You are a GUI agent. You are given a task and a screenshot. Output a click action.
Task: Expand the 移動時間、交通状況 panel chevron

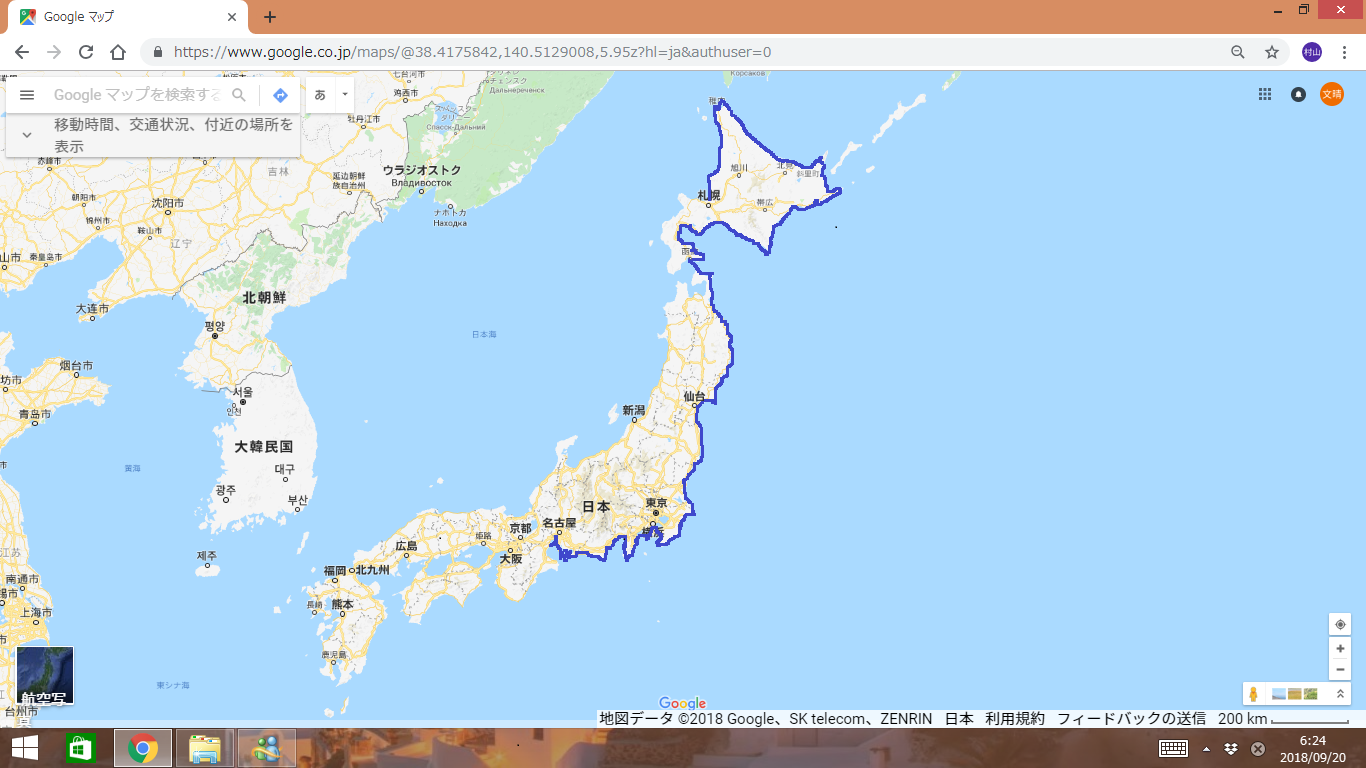(x=27, y=135)
